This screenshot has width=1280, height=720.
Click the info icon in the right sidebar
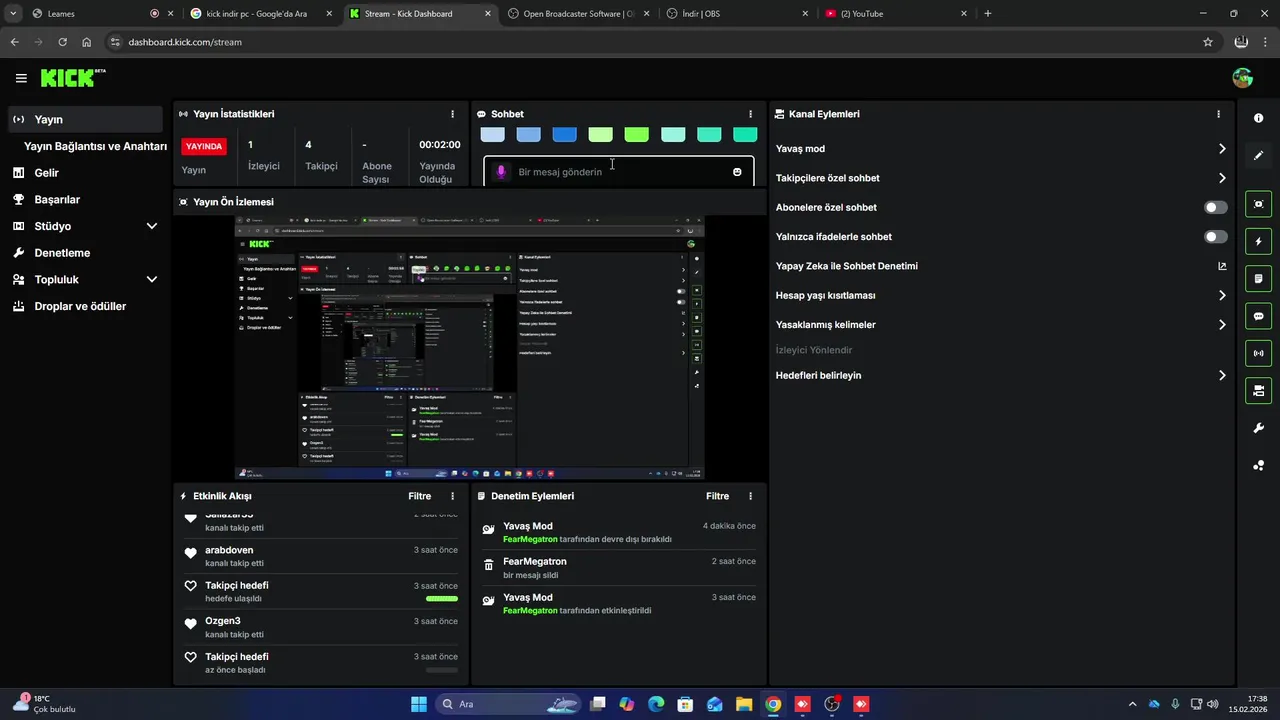[1259, 118]
